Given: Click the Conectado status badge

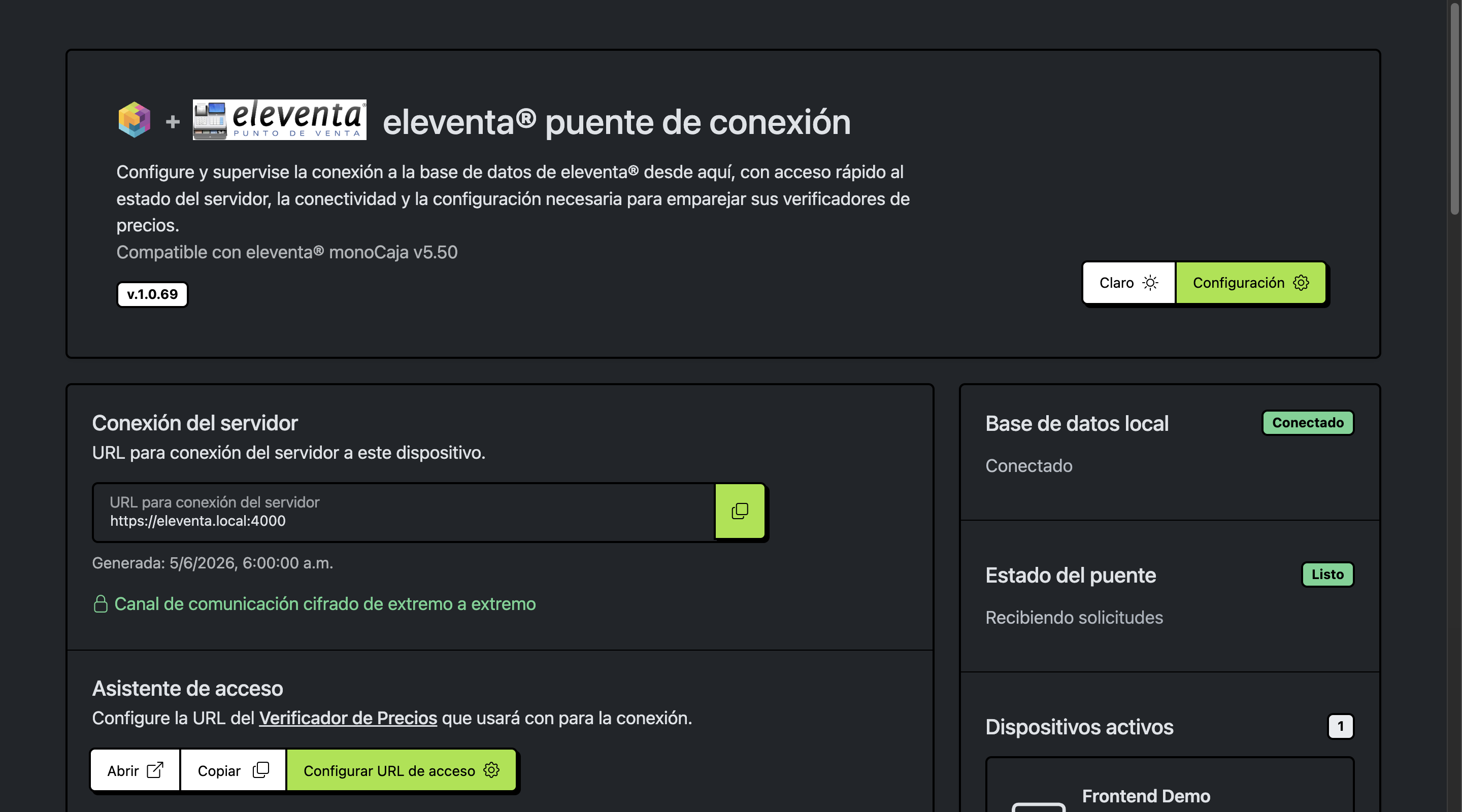Looking at the screenshot, I should pyautogui.click(x=1308, y=423).
